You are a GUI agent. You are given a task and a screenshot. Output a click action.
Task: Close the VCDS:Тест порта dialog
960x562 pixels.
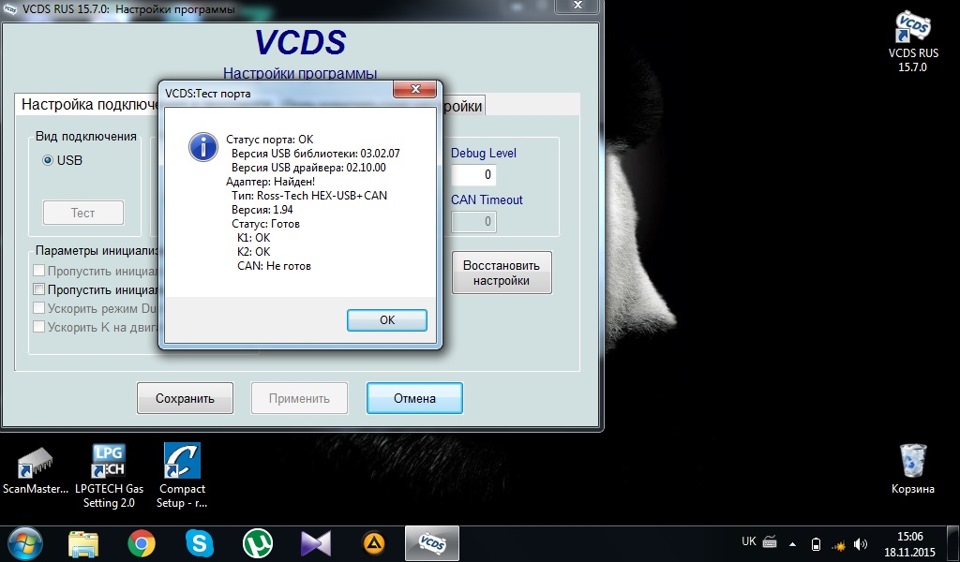pyautogui.click(x=414, y=89)
